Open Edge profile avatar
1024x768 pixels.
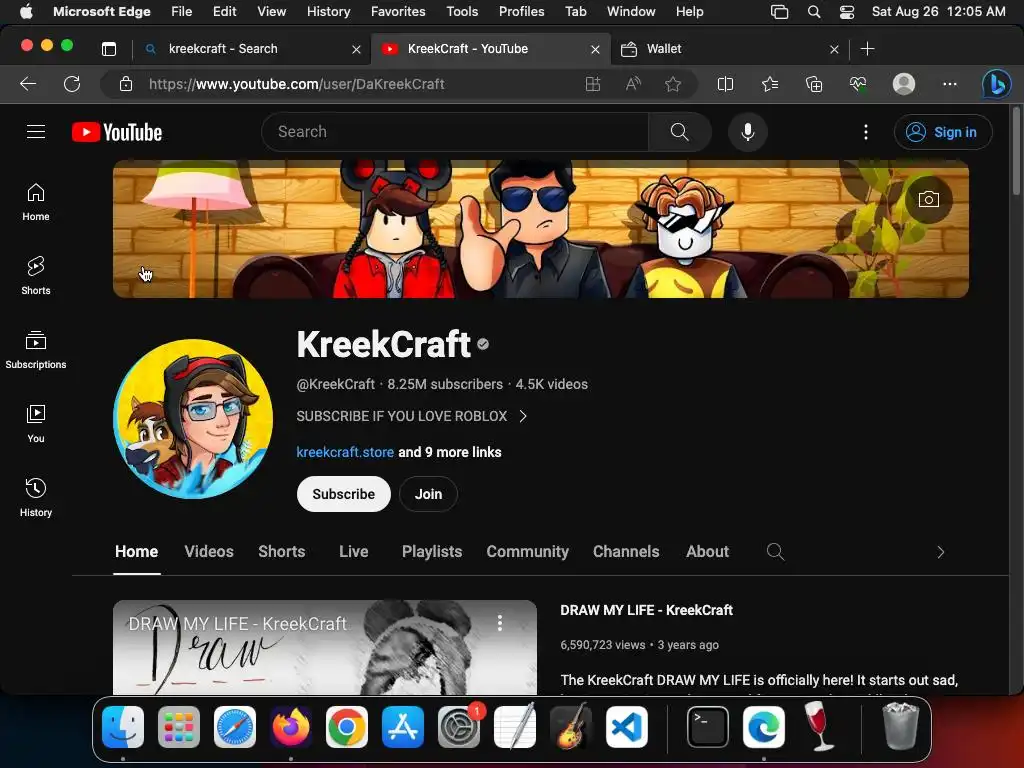click(x=904, y=84)
